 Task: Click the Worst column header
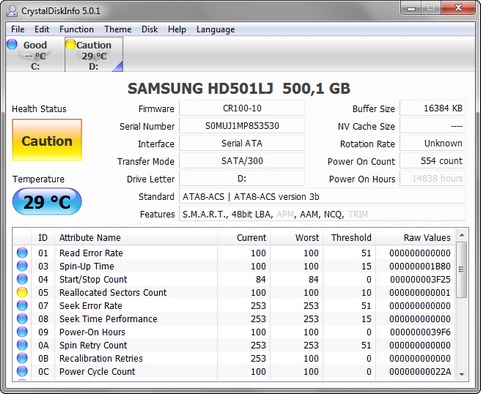point(296,237)
